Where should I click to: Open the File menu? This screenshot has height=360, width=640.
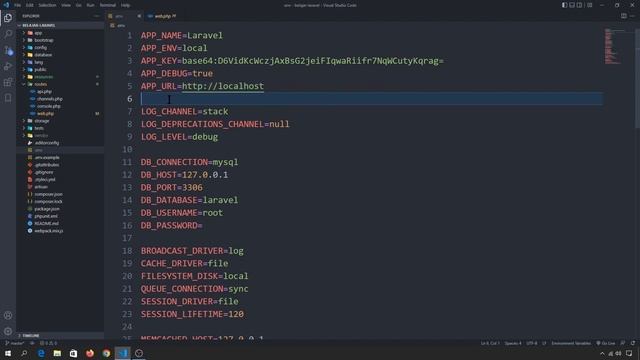[x=18, y=5]
